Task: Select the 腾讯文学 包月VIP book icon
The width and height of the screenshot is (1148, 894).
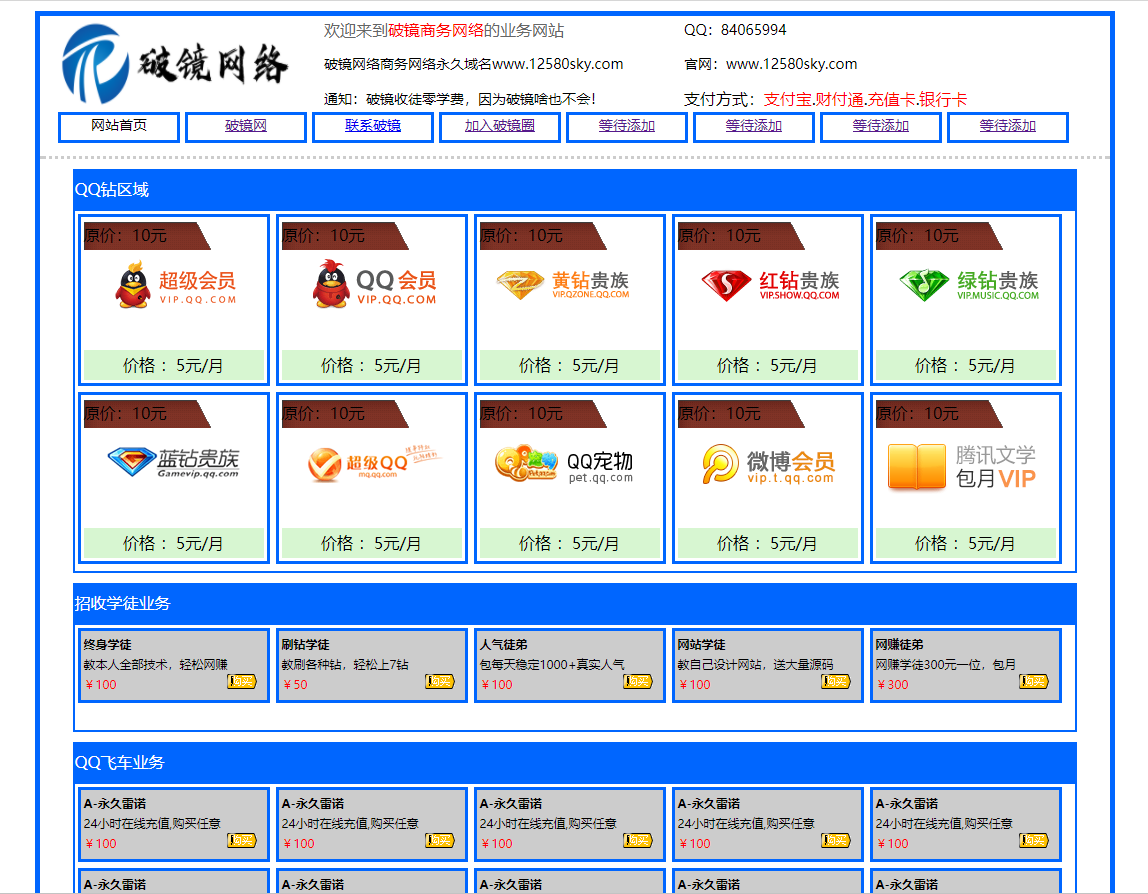Action: click(966, 466)
